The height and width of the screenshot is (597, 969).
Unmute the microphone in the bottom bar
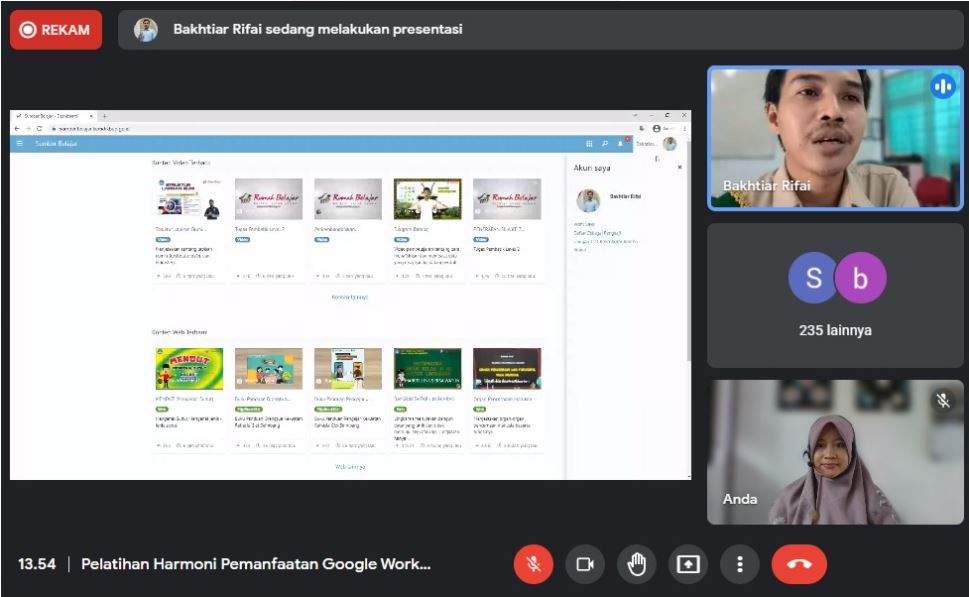533,564
